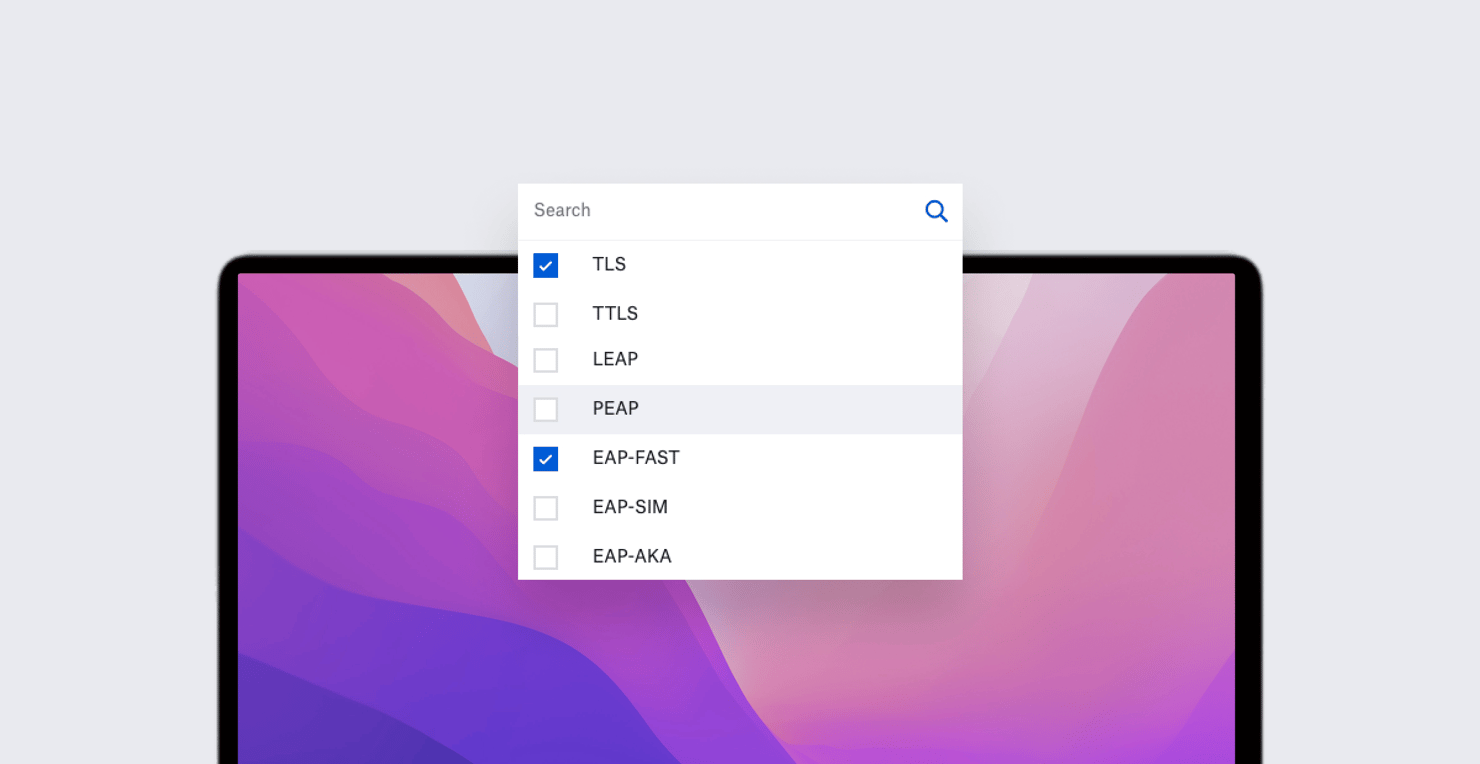Enable the TTLS checkbox
The image size is (1480, 764).
[x=545, y=314]
